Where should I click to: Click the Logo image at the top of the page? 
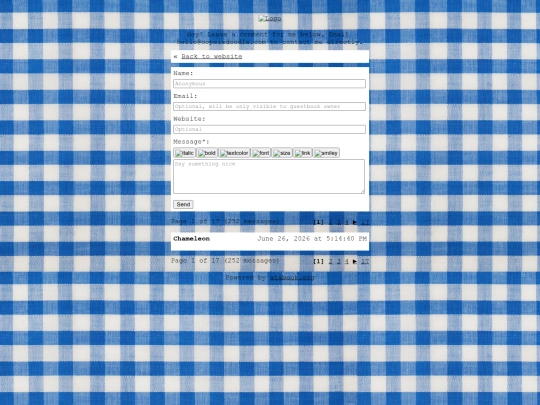pos(270,18)
